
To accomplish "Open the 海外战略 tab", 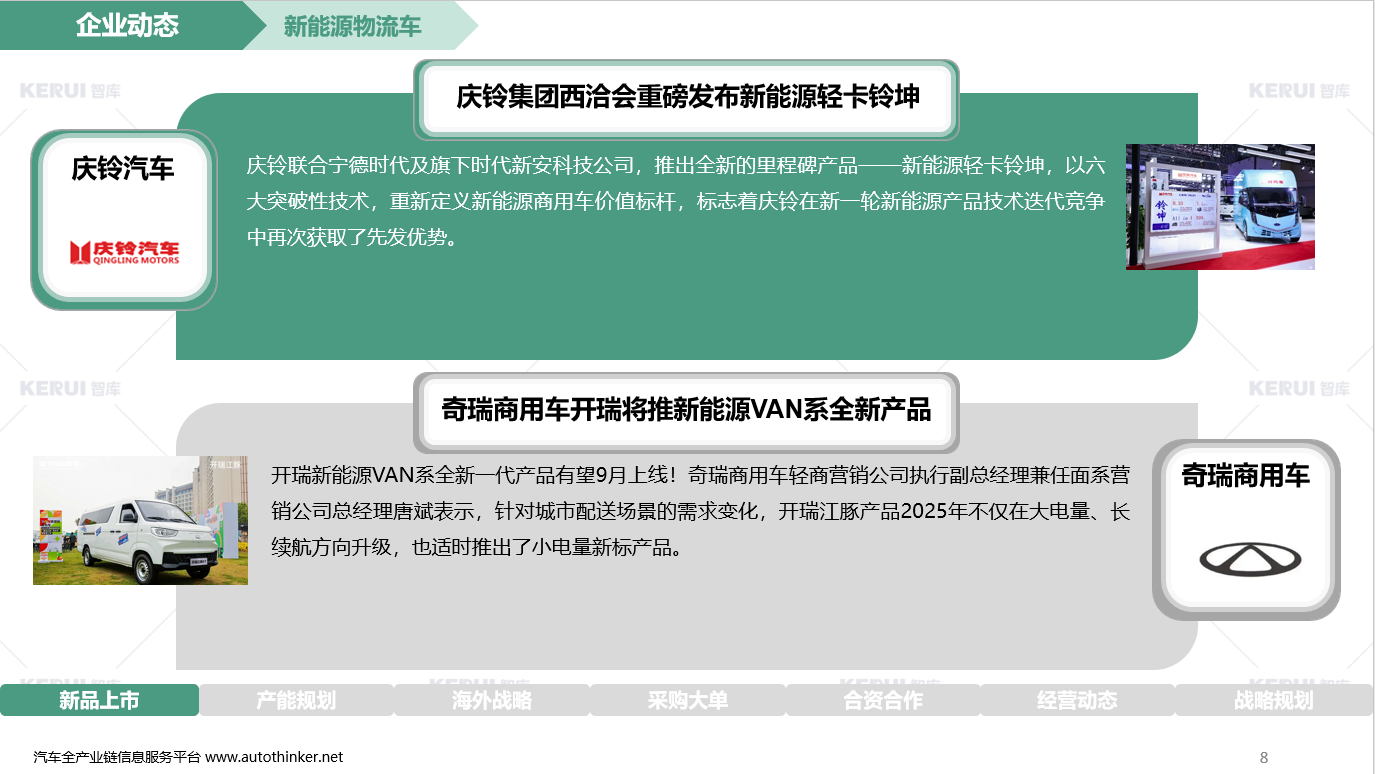I will click(491, 700).
